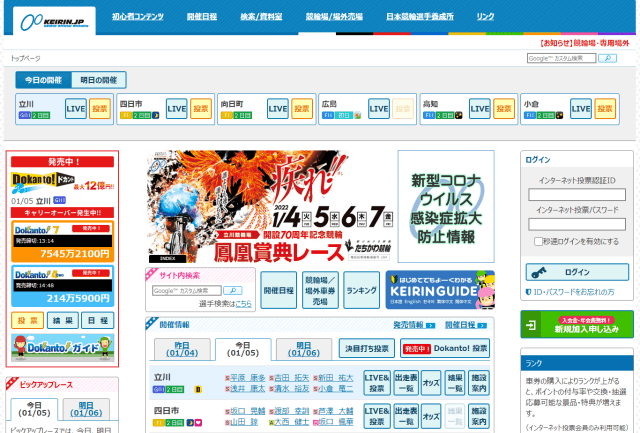Enable 秒速ログインを有効にする checkbox

538,242
